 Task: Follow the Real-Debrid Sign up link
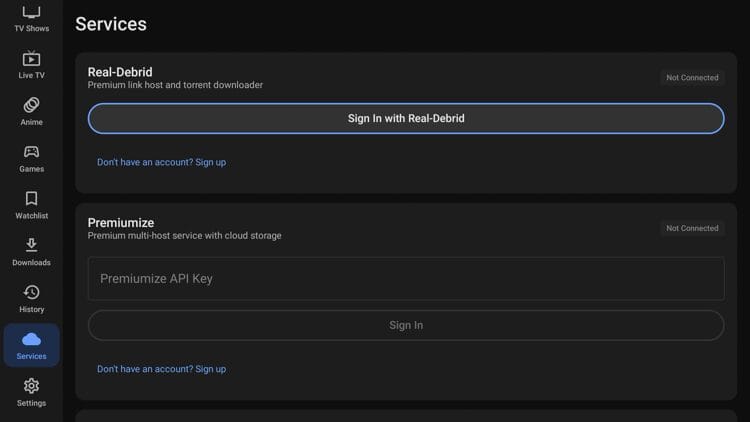coord(162,162)
